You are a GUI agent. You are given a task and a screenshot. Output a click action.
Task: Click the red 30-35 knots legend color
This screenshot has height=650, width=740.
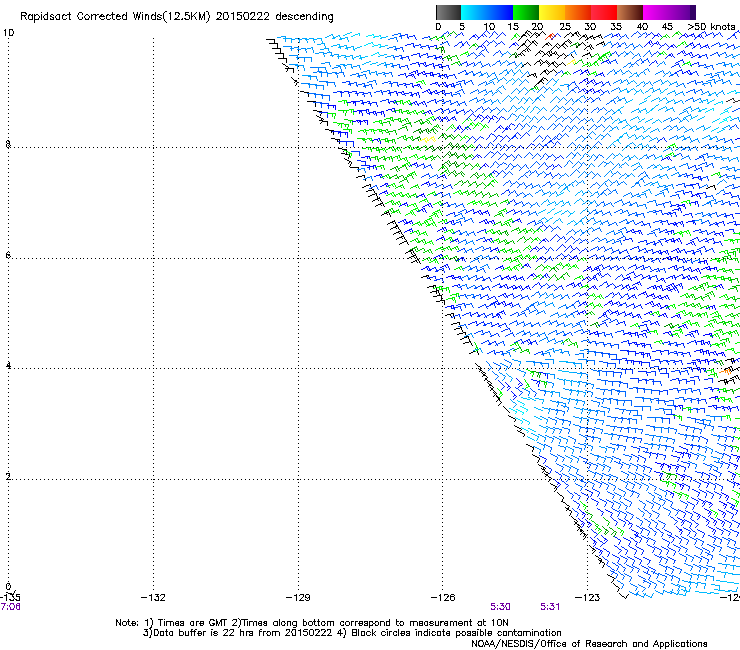pos(604,12)
